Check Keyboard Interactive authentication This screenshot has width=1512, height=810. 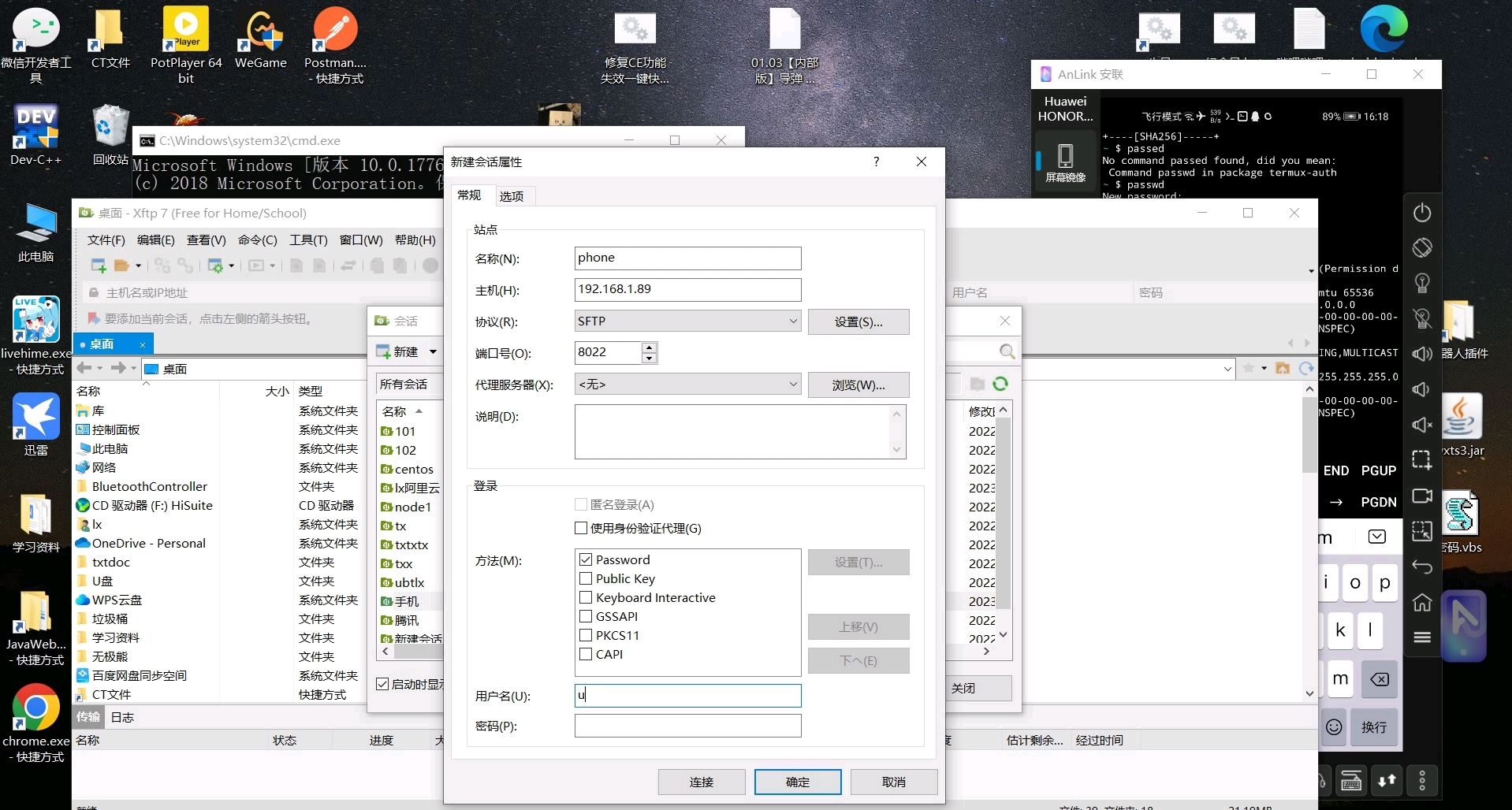pos(586,597)
